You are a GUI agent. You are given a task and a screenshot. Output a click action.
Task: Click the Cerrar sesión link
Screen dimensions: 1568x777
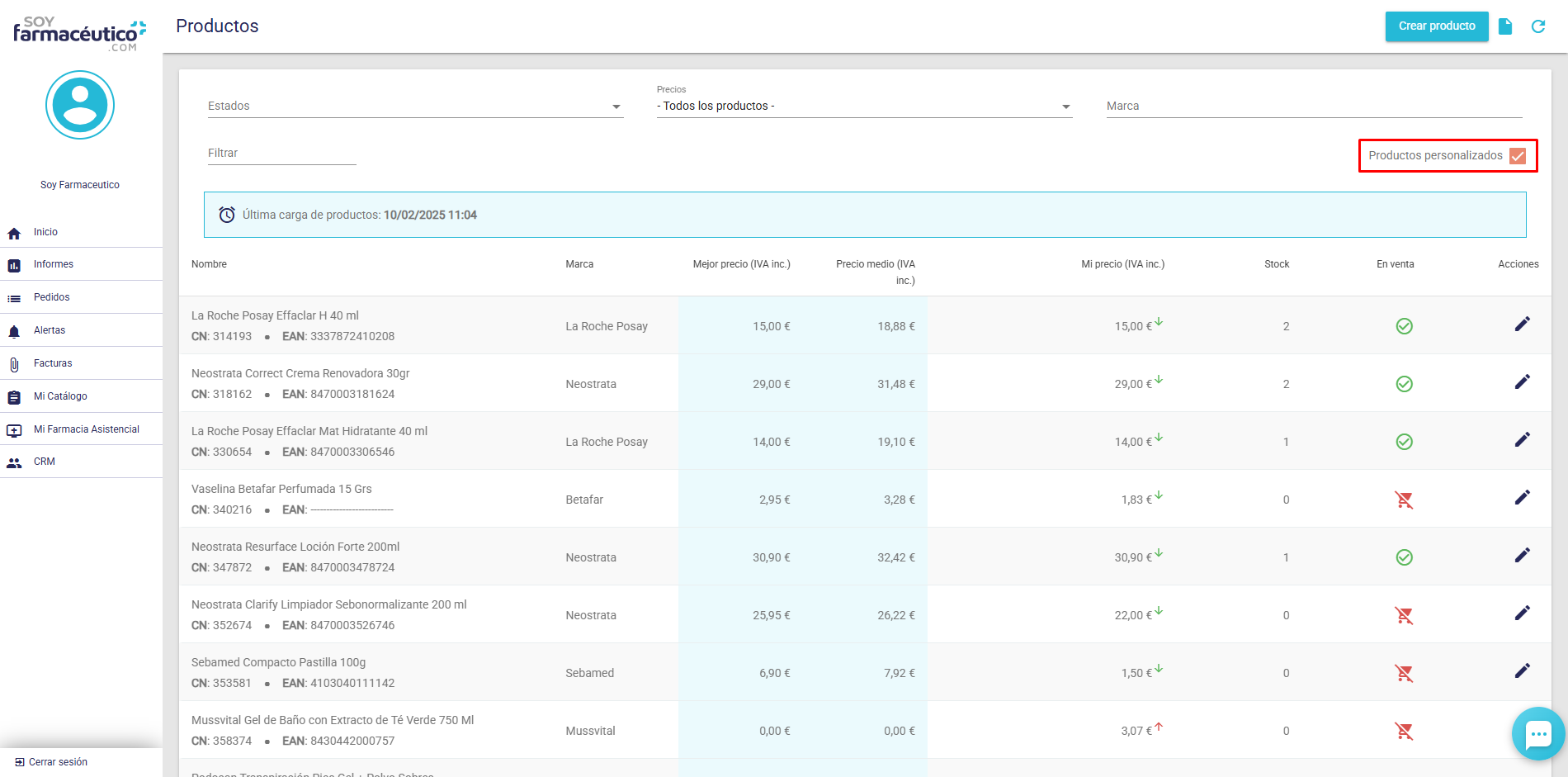(x=51, y=762)
